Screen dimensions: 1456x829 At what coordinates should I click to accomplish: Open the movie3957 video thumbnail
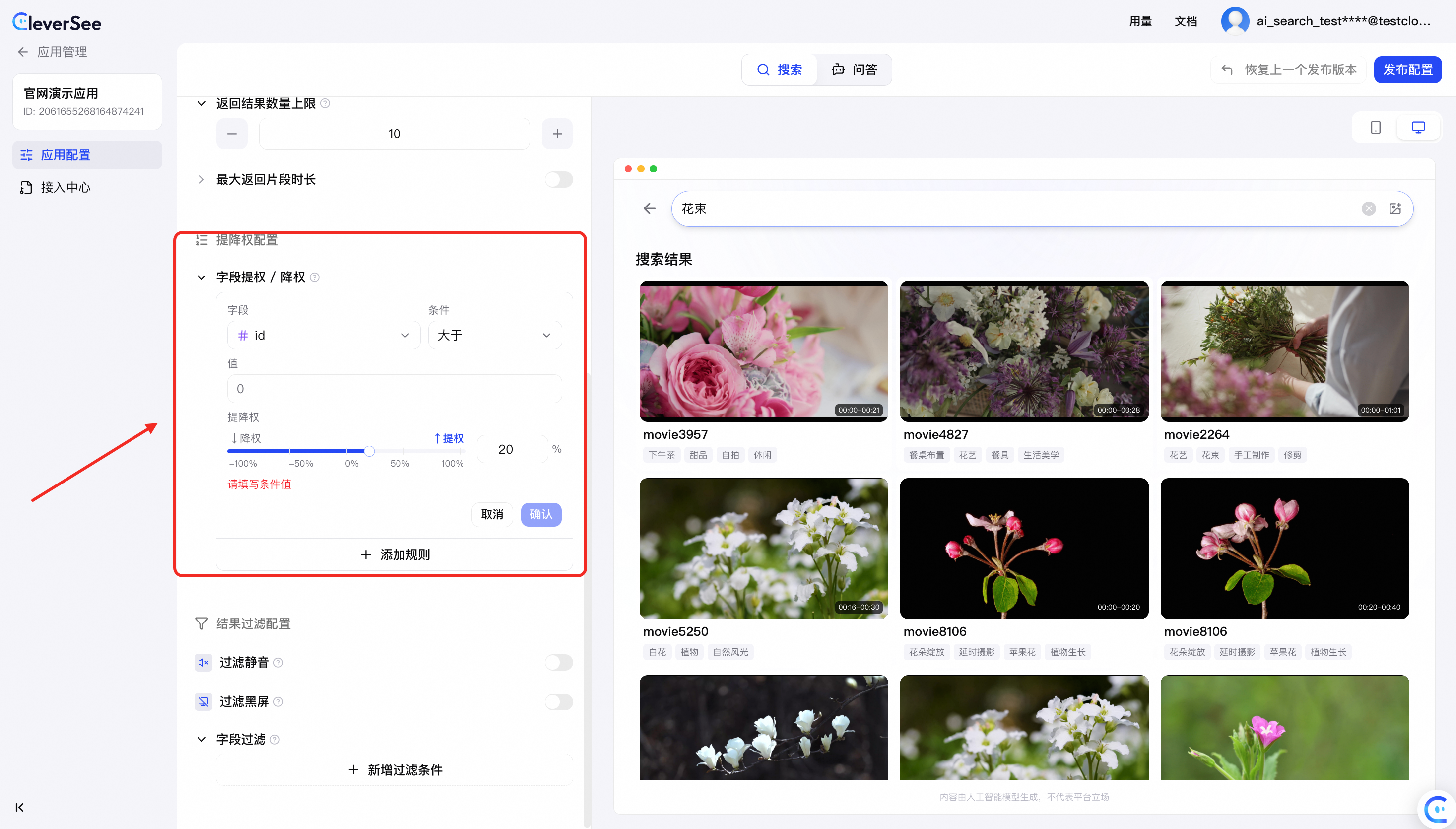pos(763,351)
